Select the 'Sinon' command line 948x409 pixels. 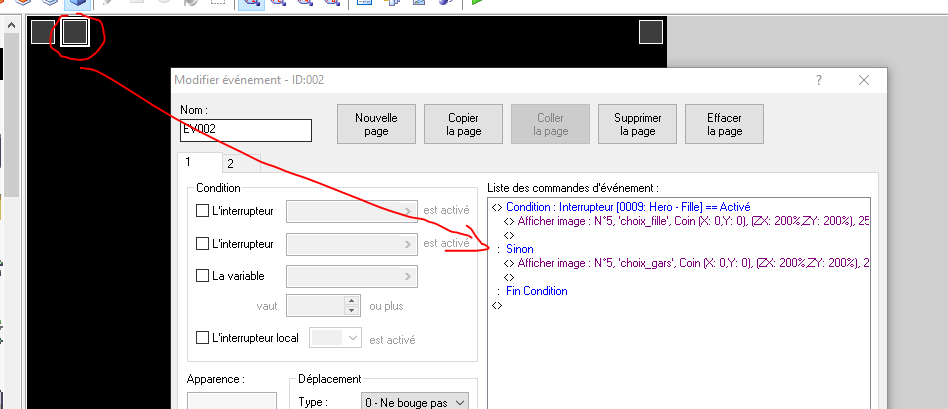click(678, 249)
